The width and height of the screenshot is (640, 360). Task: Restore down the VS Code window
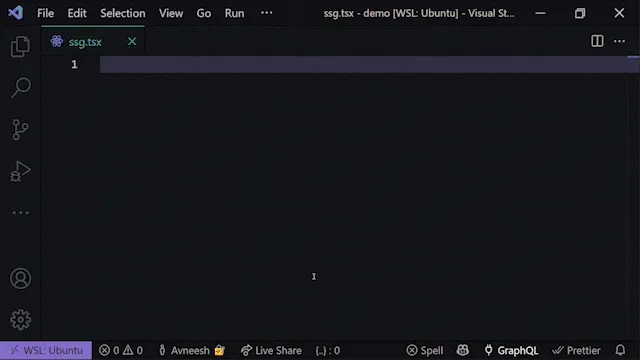[580, 13]
